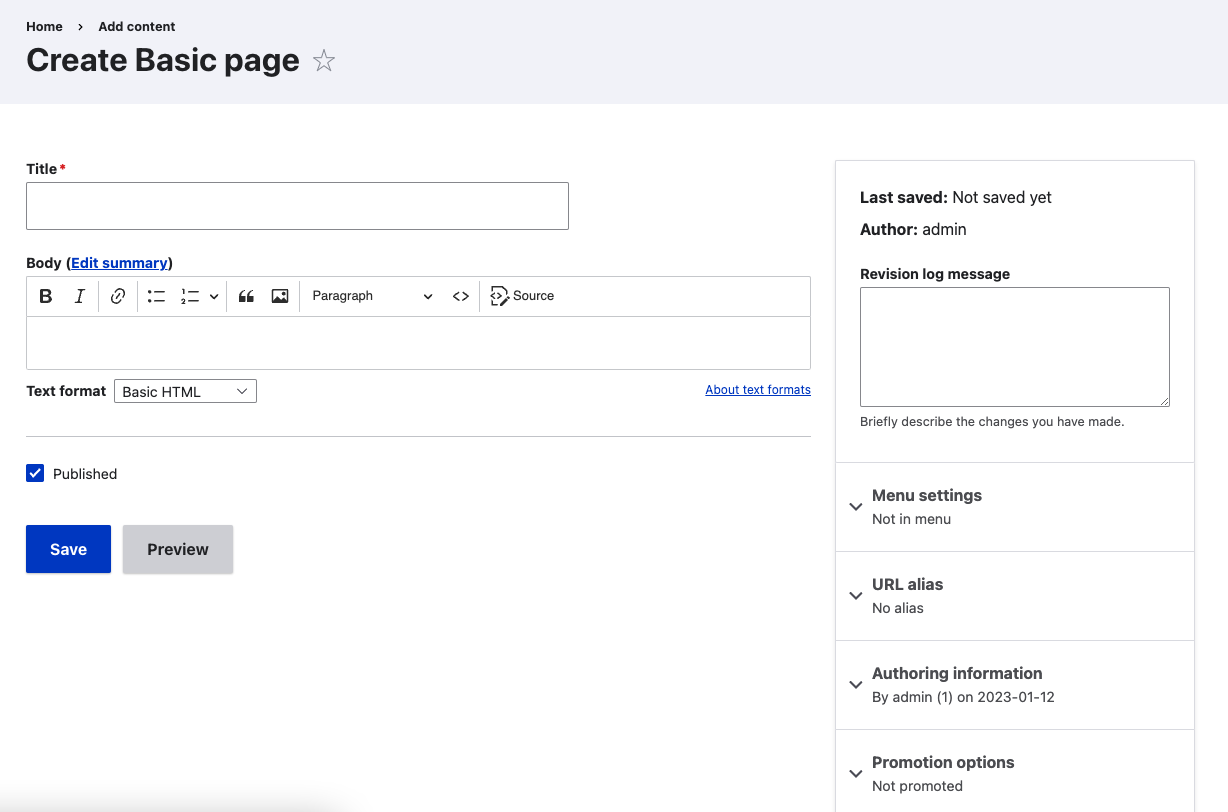
Task: Toggle bold formatting in Body editor
Action: [46, 296]
